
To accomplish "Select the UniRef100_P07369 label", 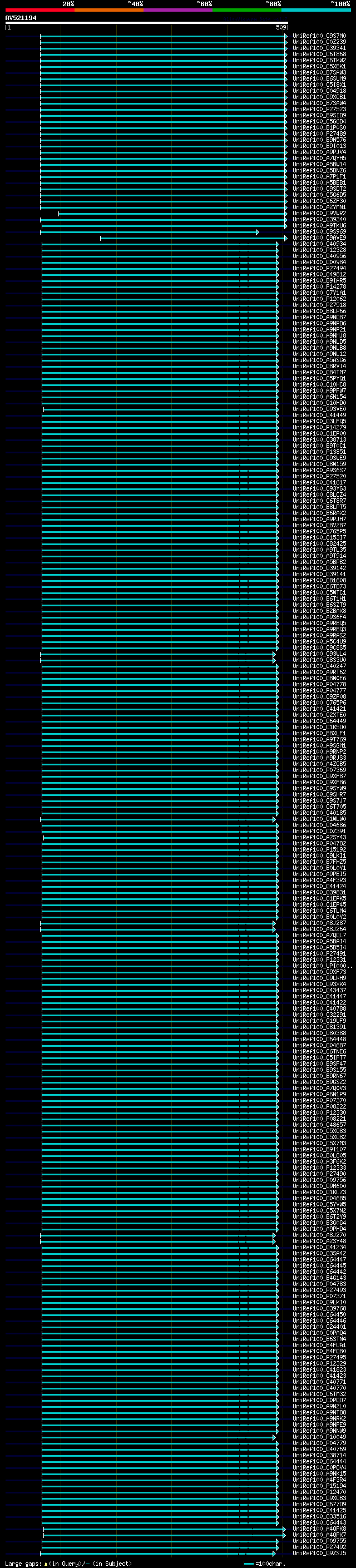I will pos(319,770).
